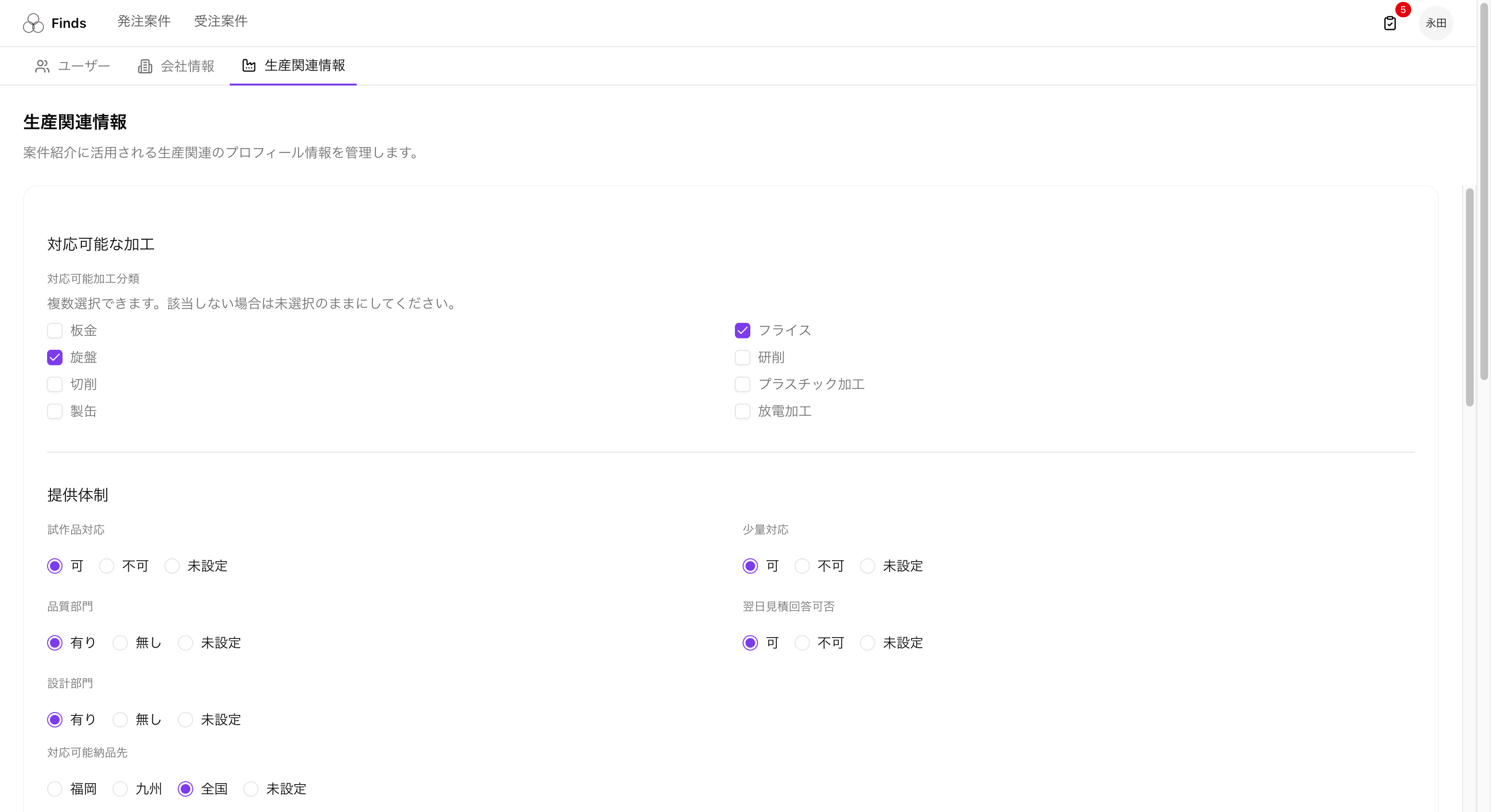Click the red notification badge showing 5

click(x=1402, y=10)
